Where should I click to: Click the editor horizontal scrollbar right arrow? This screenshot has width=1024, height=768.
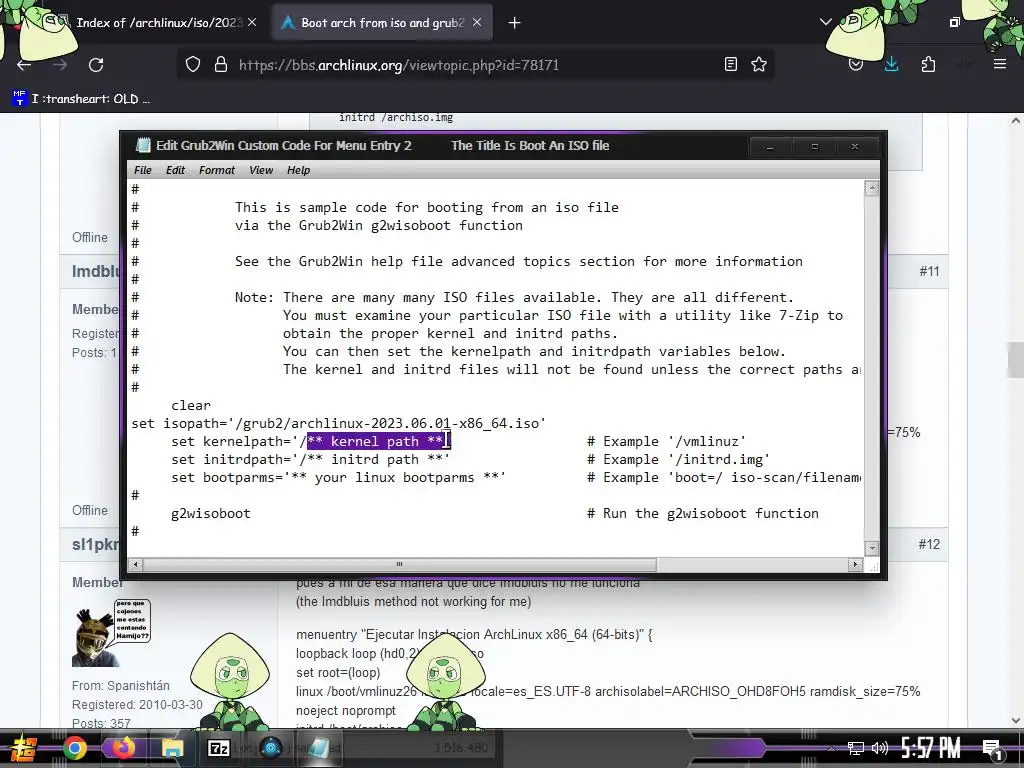856,564
